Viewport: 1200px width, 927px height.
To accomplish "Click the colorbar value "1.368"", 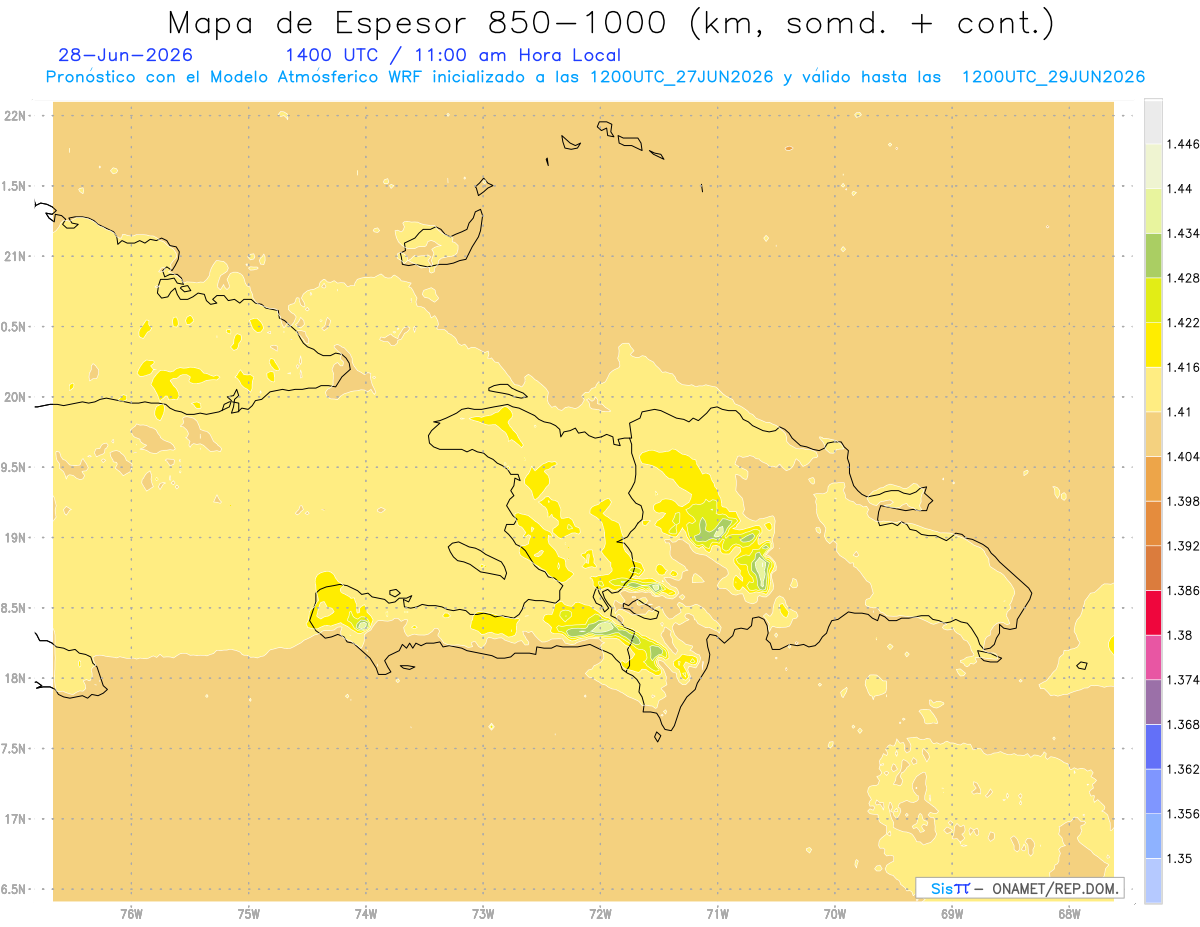I will (1183, 724).
